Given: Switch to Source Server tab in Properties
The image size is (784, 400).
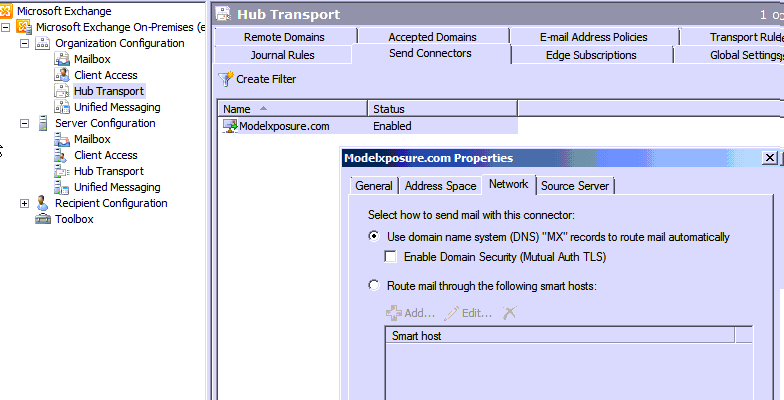Looking at the screenshot, I should [574, 186].
